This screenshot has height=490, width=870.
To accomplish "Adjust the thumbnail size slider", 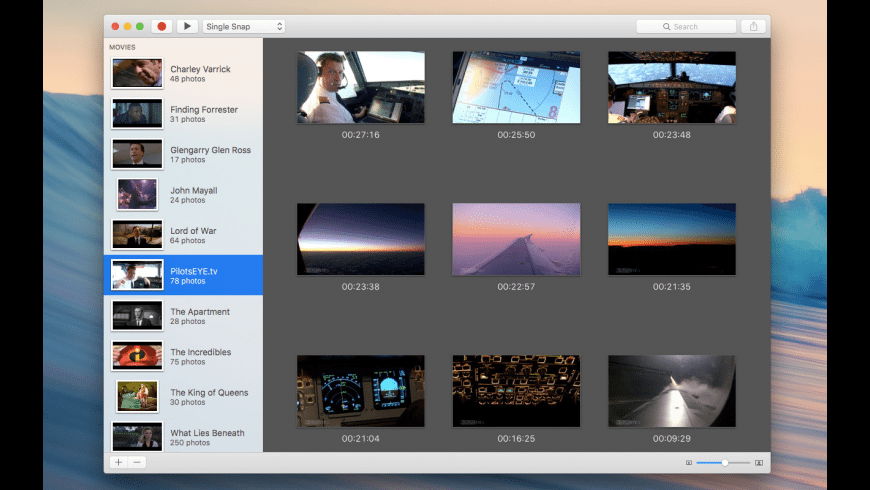I will point(724,463).
